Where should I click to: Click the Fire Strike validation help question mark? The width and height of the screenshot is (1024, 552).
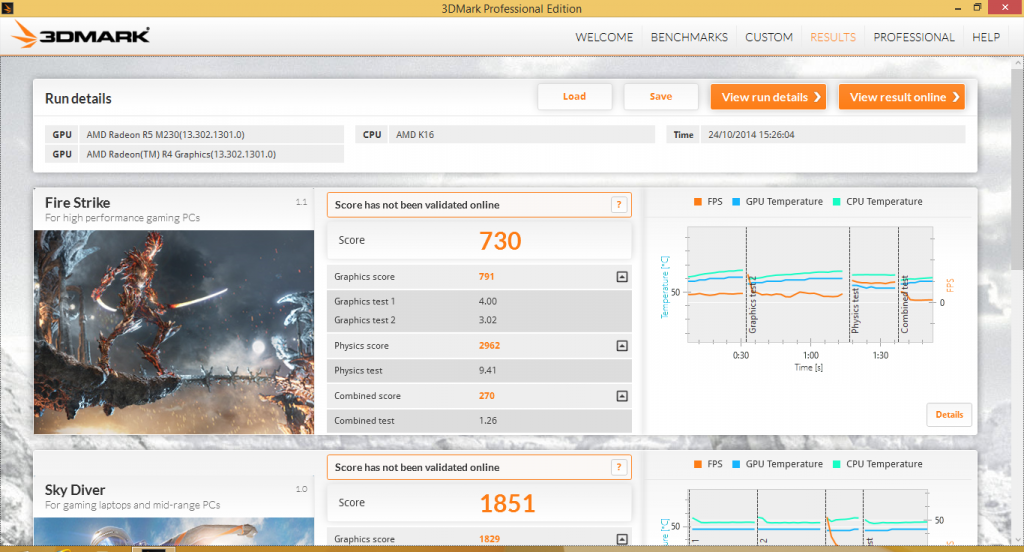620,205
